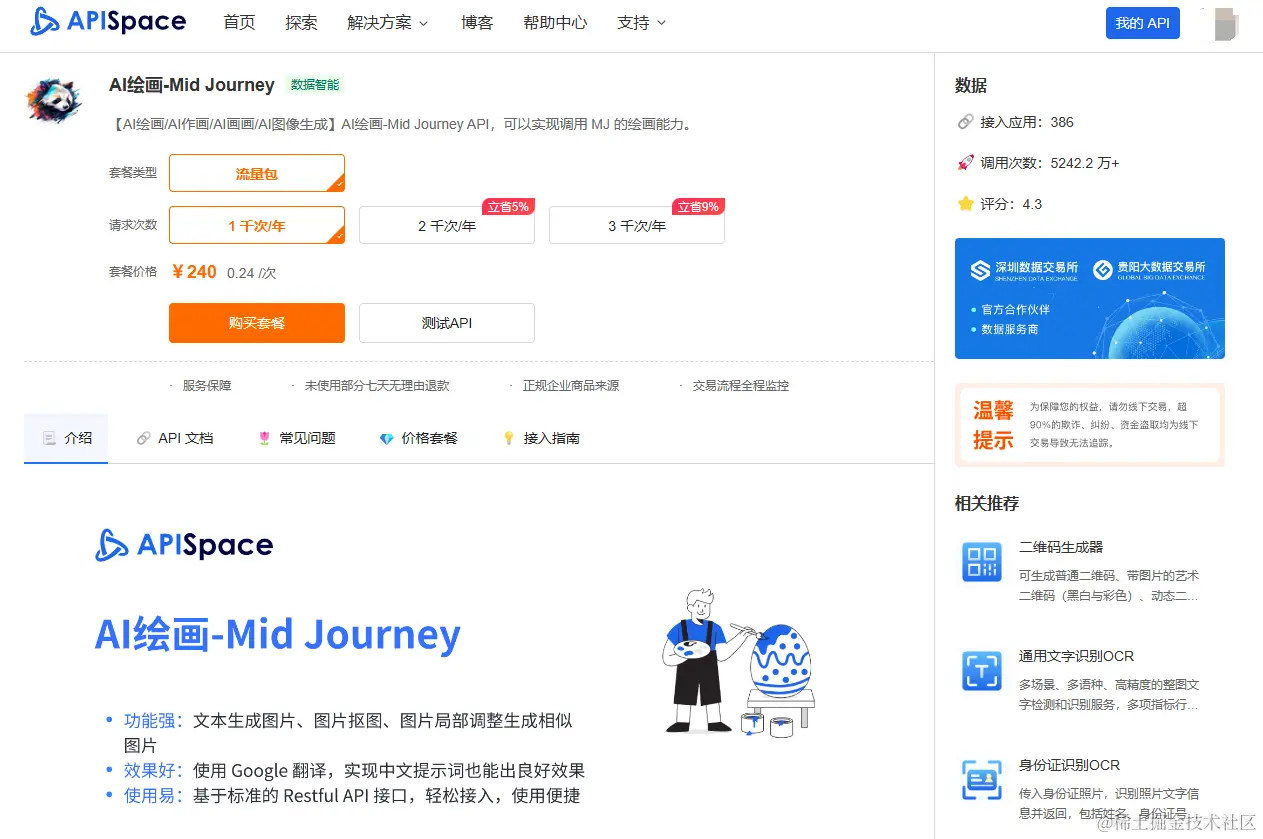Click the QR code generator icon
Viewport: 1263px width, 839px height.
coord(981,562)
